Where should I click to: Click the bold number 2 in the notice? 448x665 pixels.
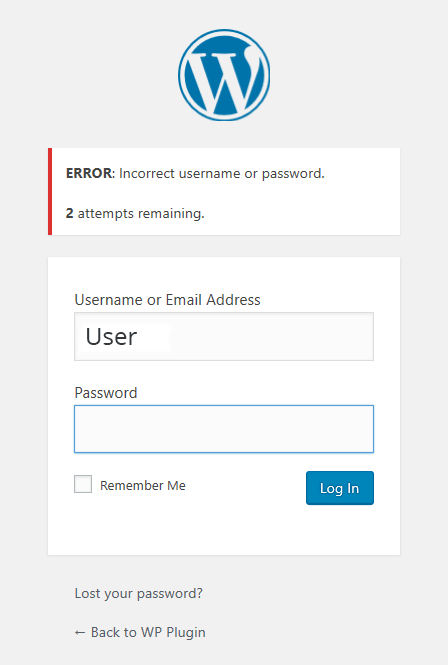[70, 213]
